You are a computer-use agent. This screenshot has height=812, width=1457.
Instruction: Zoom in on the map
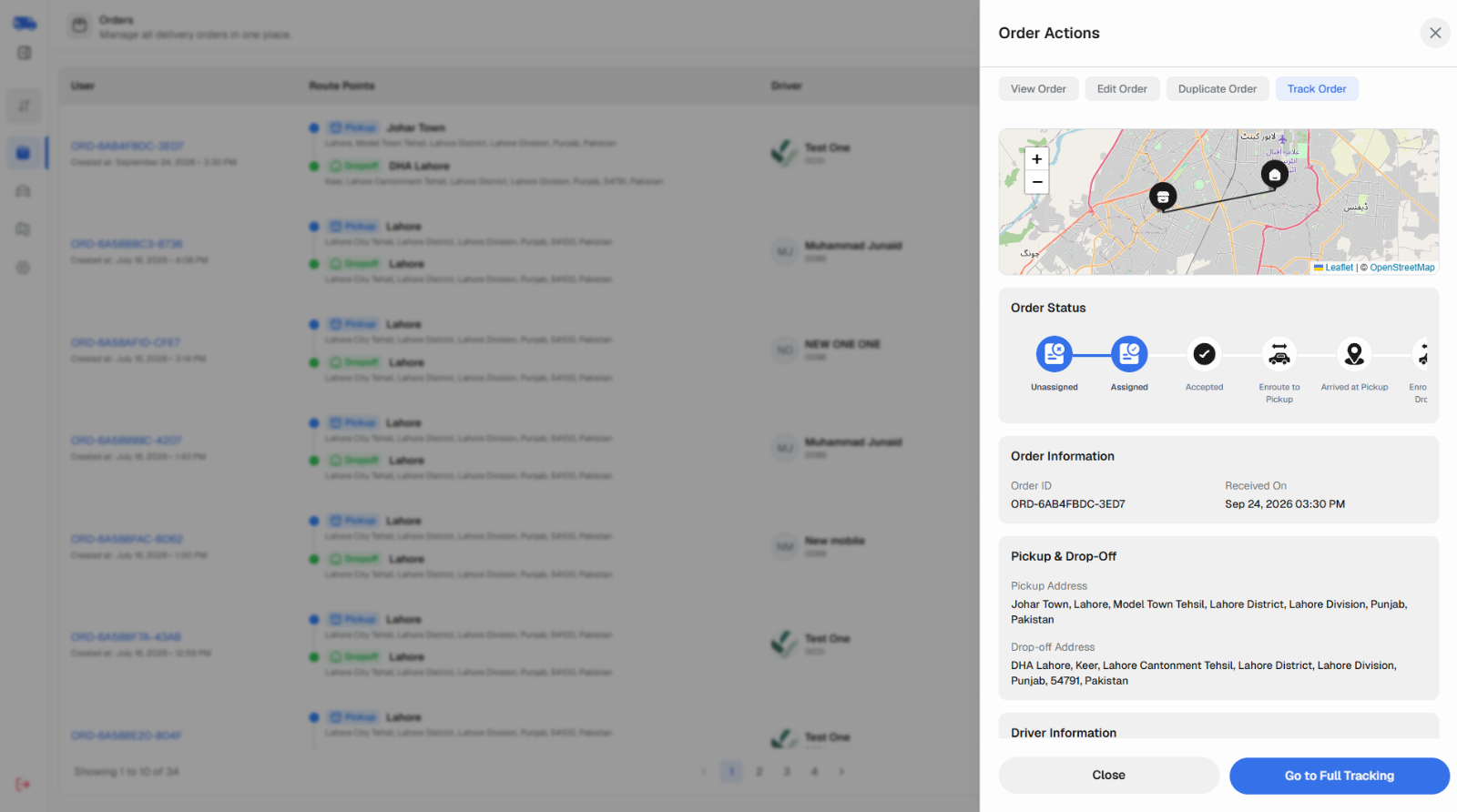(x=1036, y=158)
